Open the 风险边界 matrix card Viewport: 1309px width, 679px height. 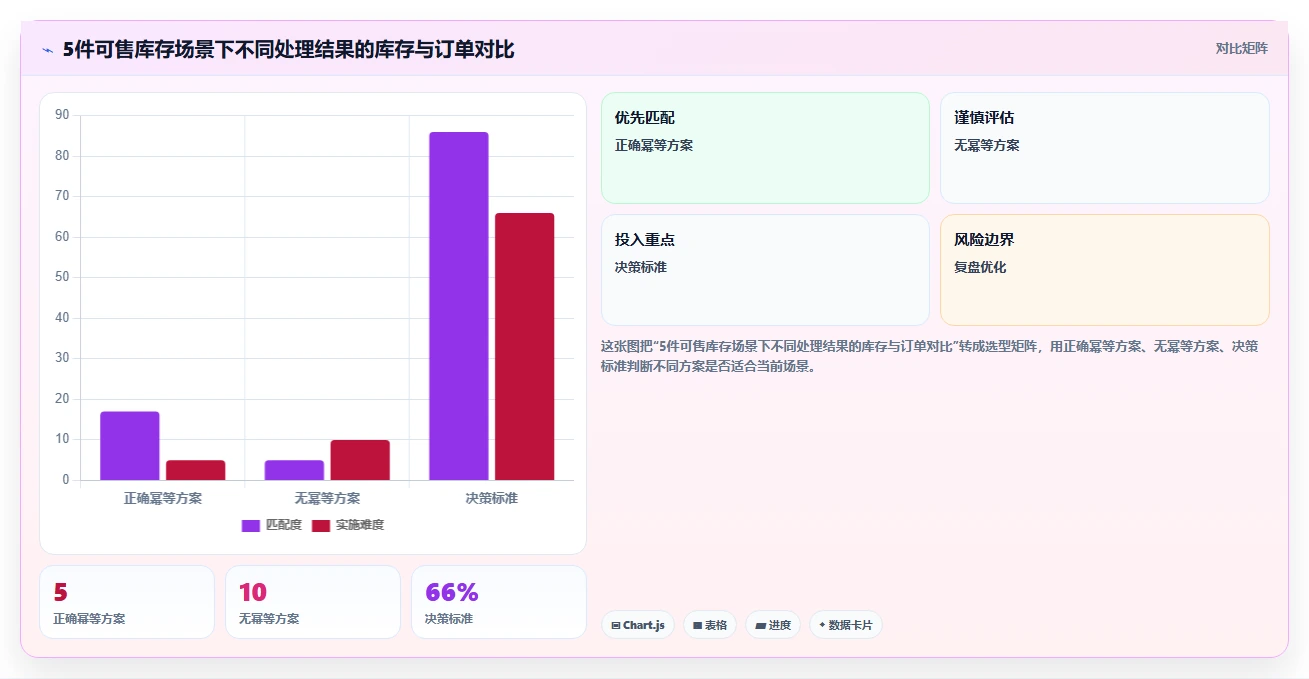click(1105, 270)
